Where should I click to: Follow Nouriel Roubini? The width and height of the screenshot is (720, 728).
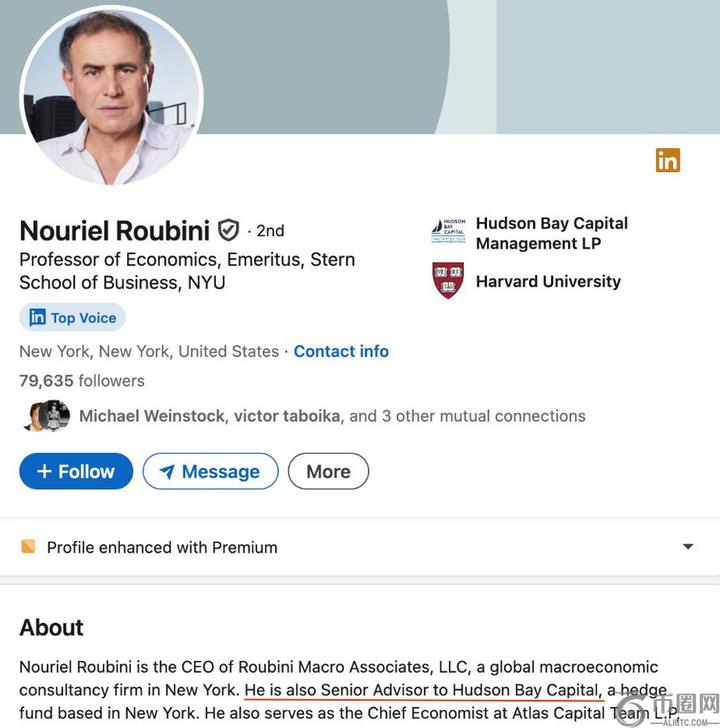point(76,472)
